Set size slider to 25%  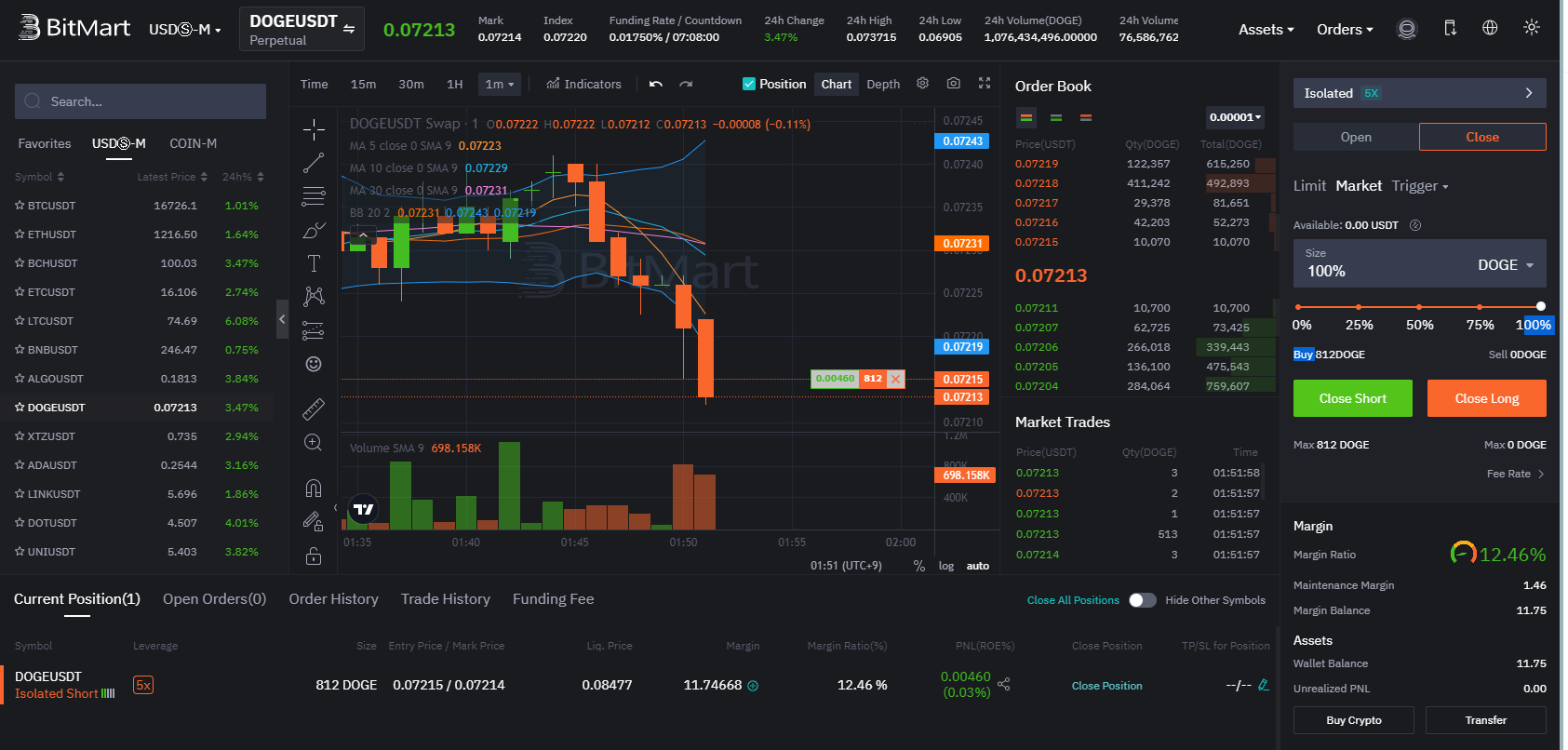pos(1359,306)
